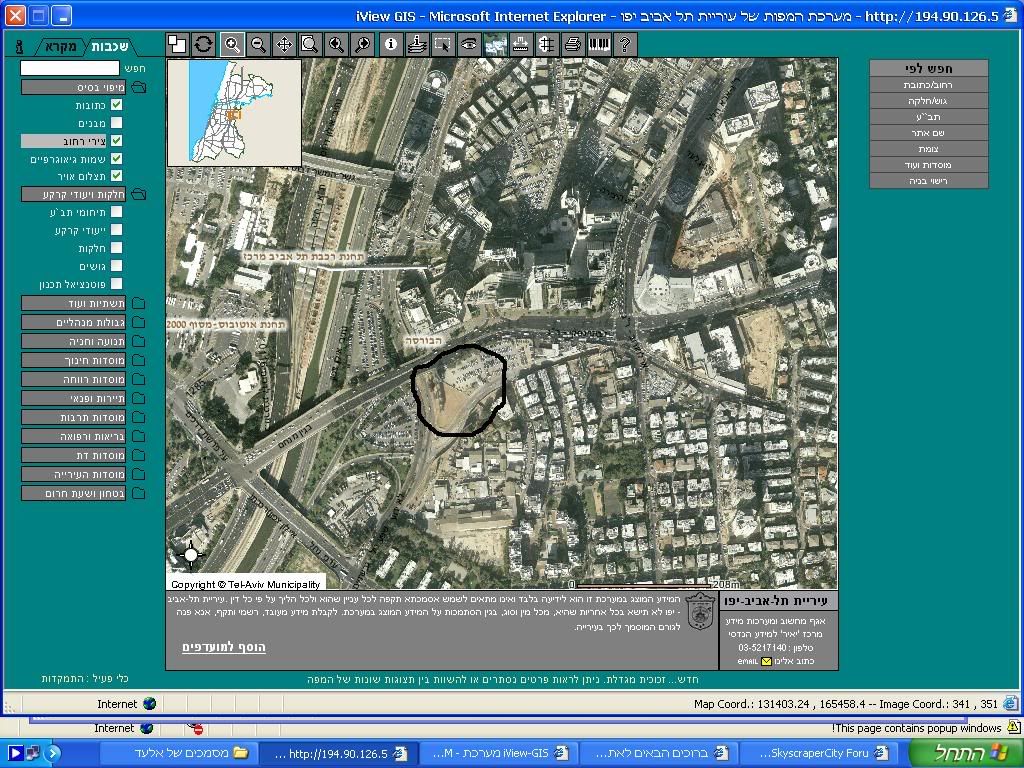The image size is (1024, 768).
Task: Click the printer icon in toolbar
Action: click(572, 44)
